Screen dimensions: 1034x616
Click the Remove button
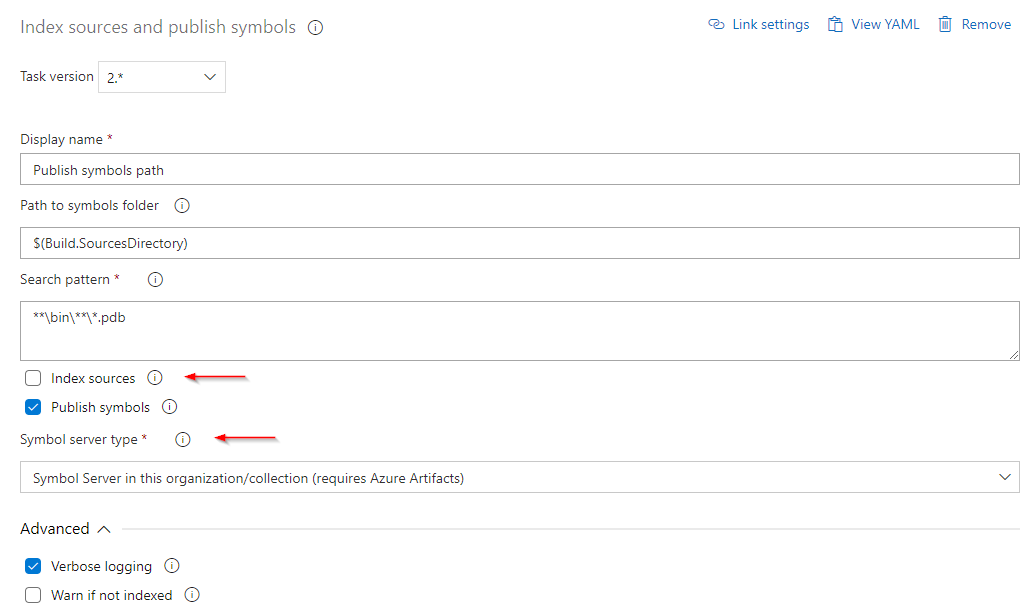click(x=975, y=23)
